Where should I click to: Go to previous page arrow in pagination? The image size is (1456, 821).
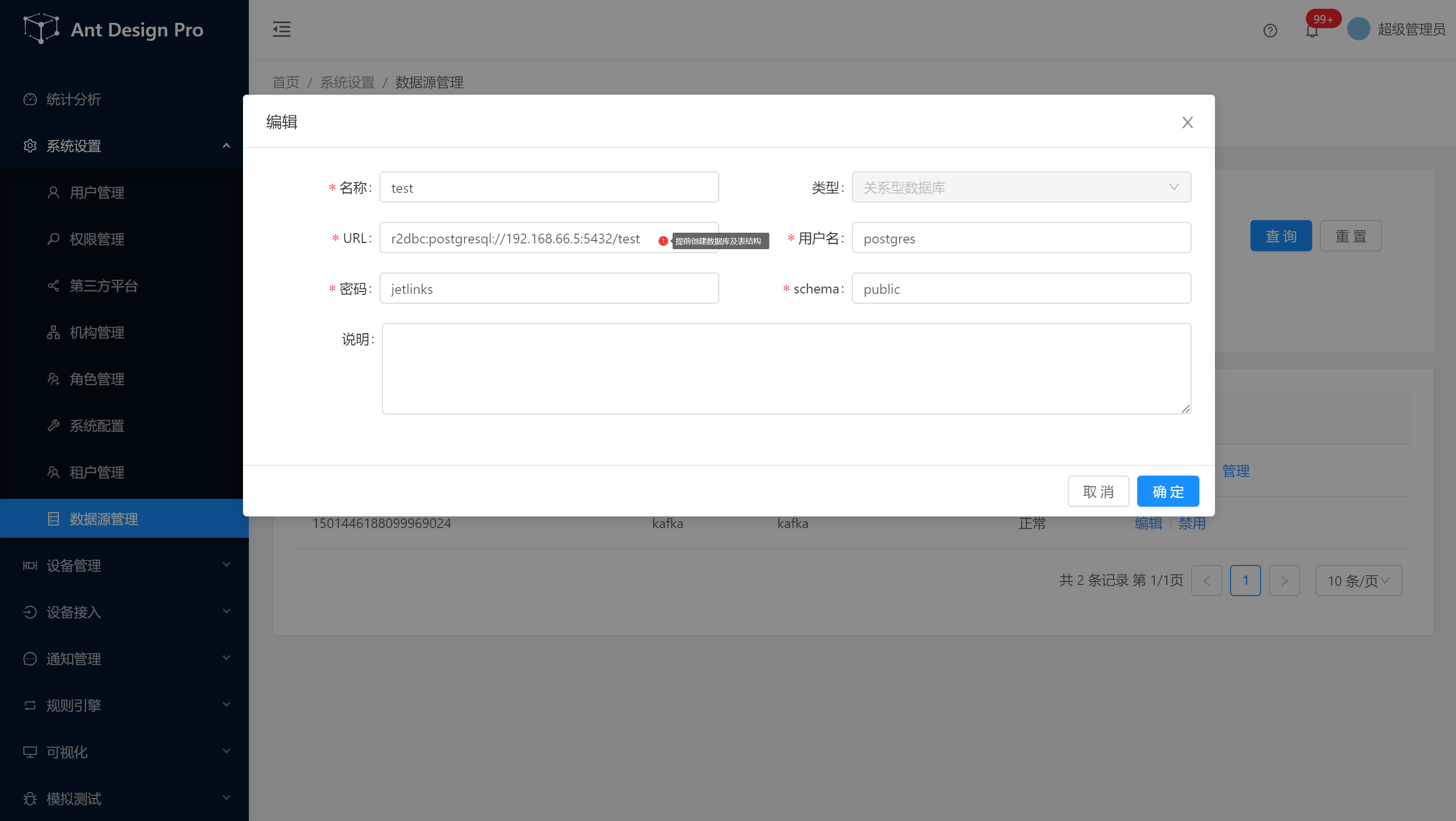click(1207, 581)
